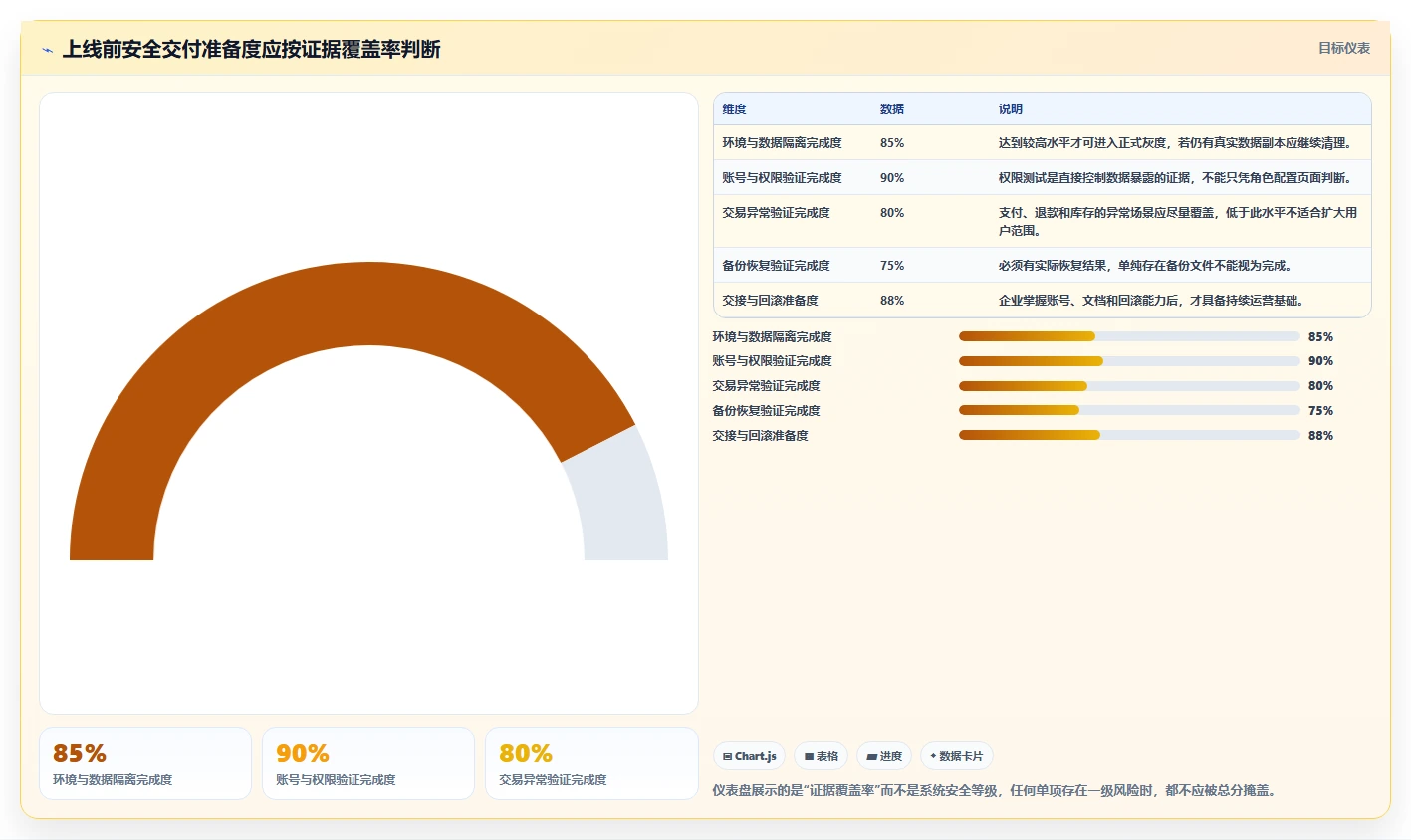Click the 80% 交易异常验证完成度 stat card
This screenshot has height=840, width=1411.
(591, 763)
